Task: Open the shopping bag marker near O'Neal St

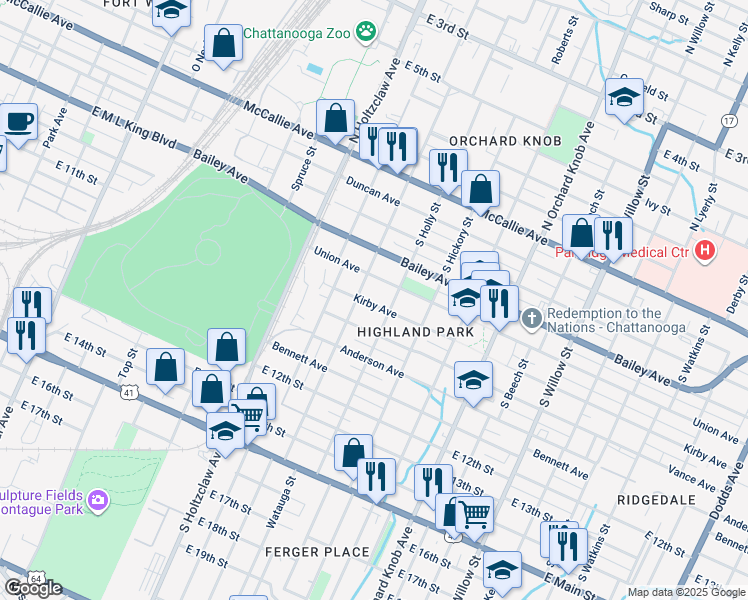Action: (x=223, y=44)
